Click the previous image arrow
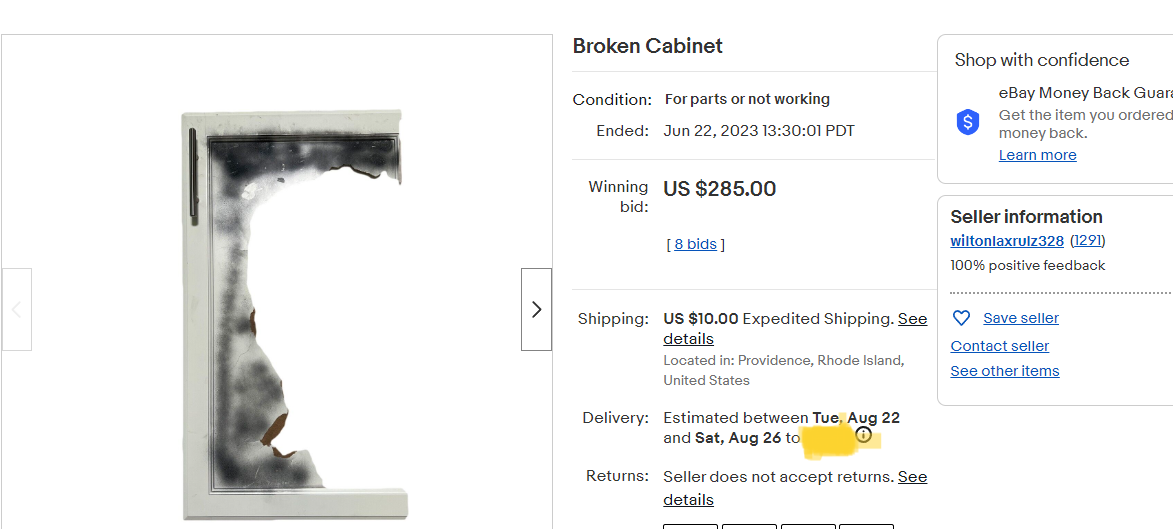This screenshot has height=529, width=1173. 17,309
